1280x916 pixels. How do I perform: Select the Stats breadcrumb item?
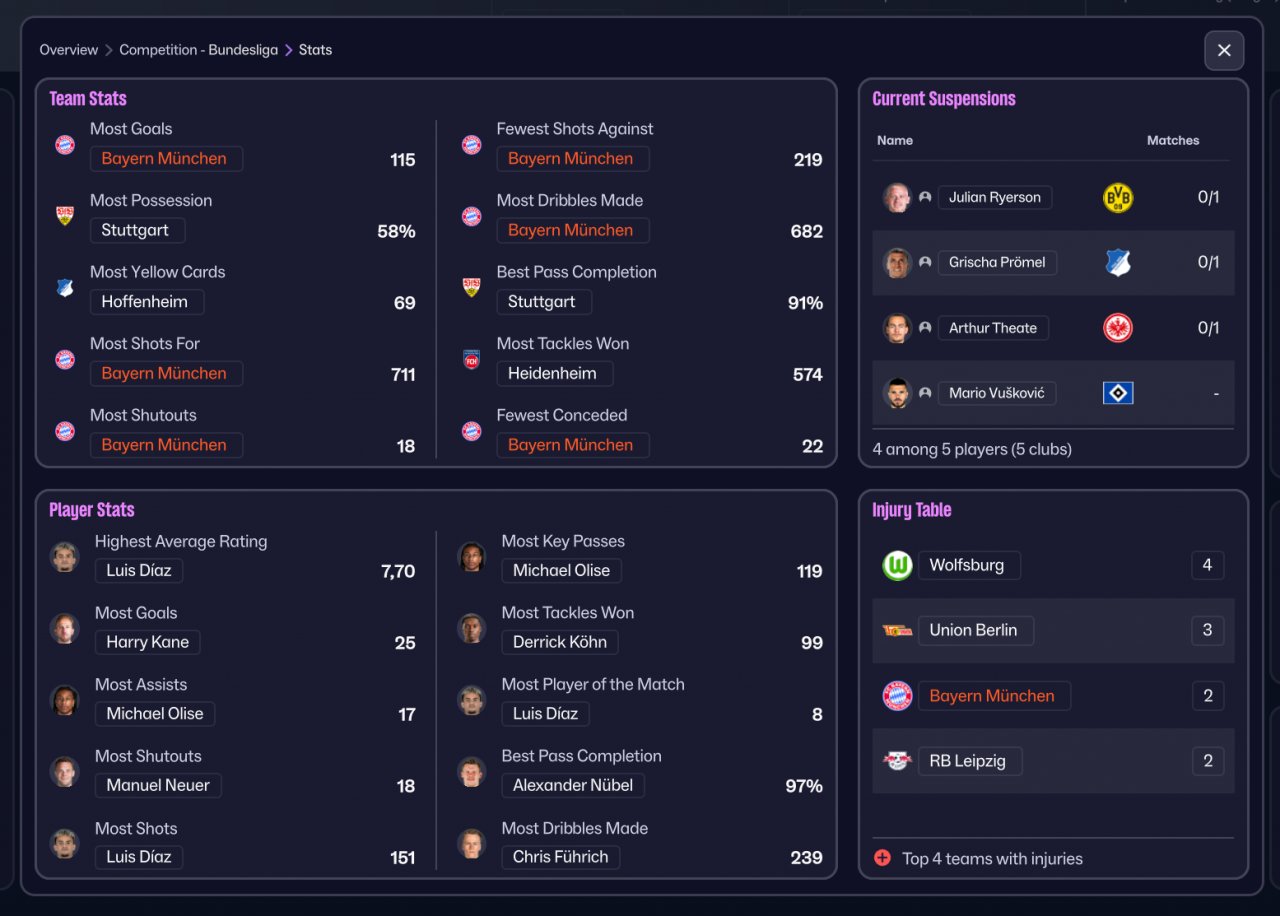pyautogui.click(x=315, y=50)
